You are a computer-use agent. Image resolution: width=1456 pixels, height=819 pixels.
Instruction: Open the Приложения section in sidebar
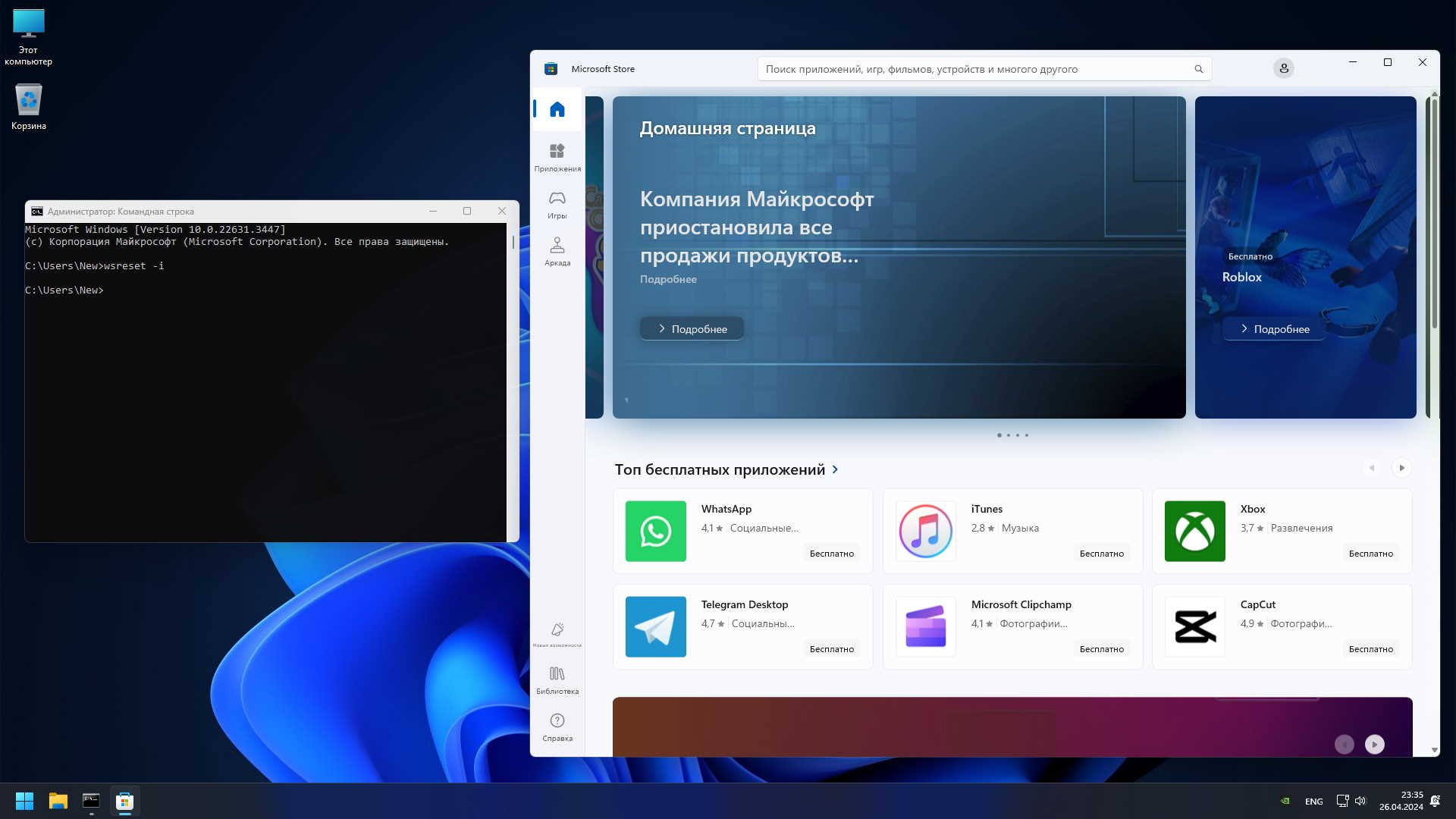click(x=557, y=157)
